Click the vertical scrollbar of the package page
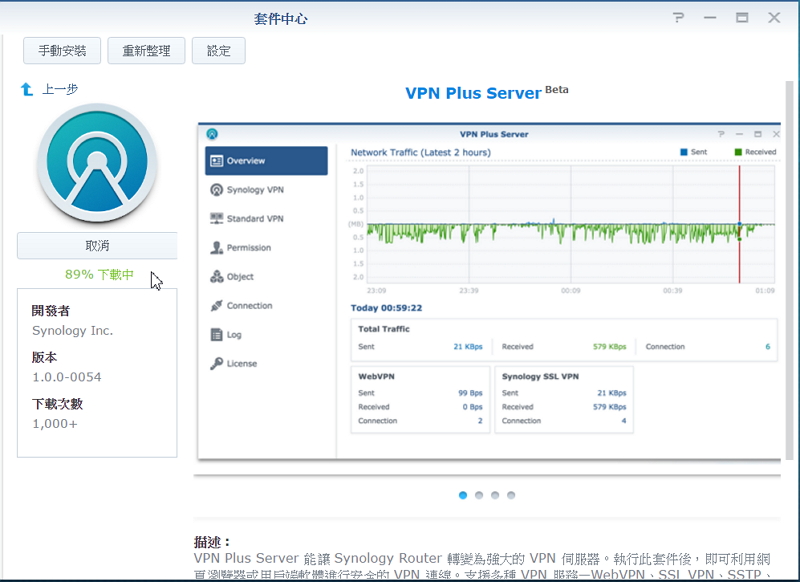This screenshot has width=800, height=582. click(789, 270)
